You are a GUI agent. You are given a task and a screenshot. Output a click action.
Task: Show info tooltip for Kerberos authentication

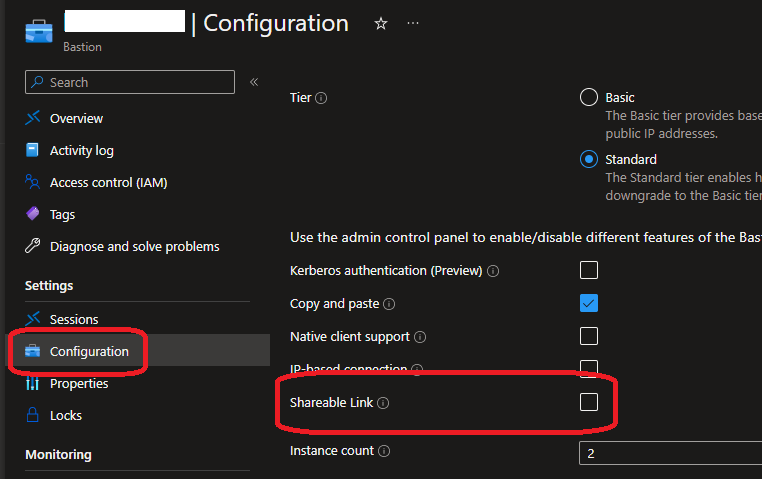coord(494,271)
